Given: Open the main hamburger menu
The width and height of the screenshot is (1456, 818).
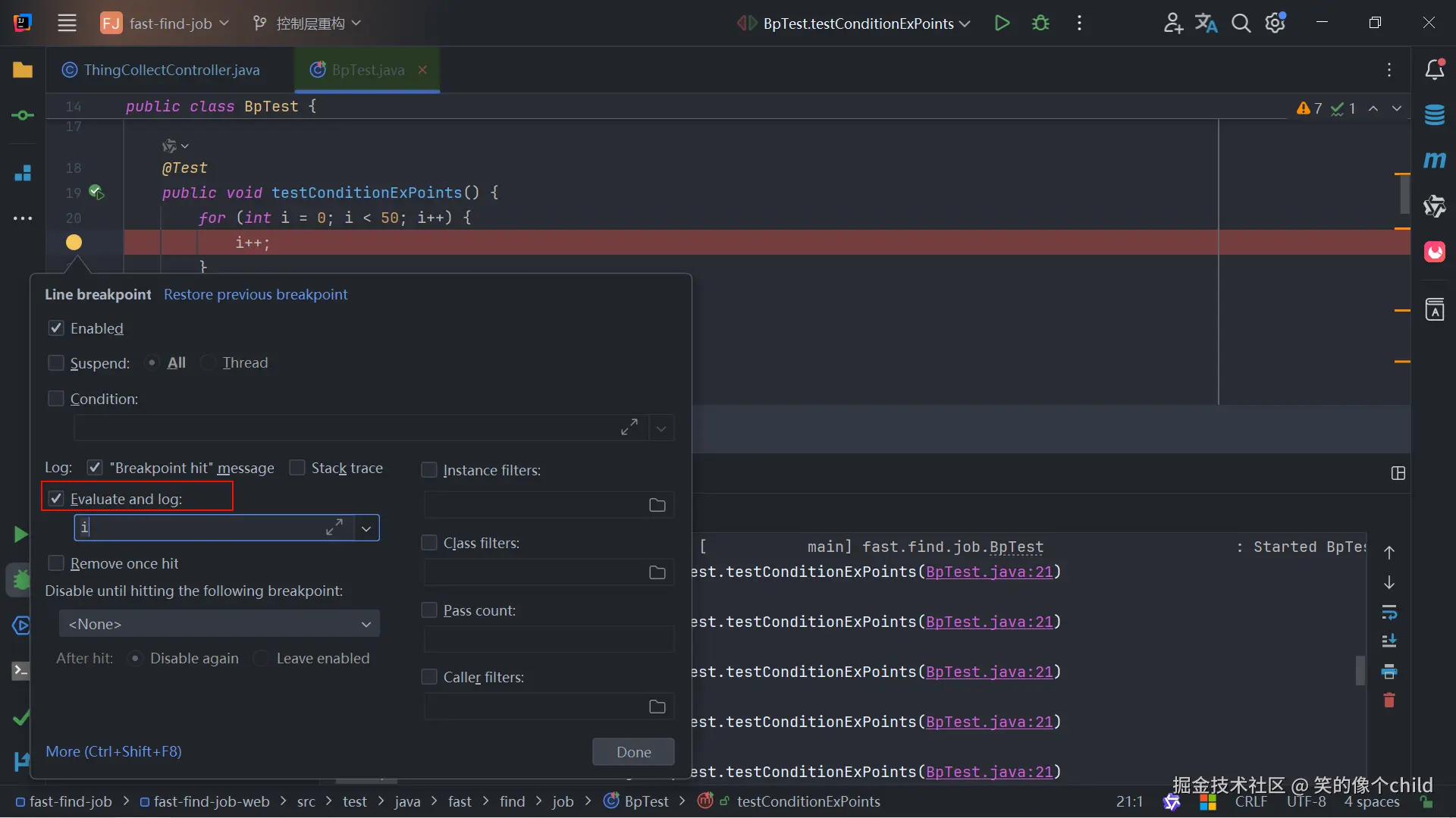Looking at the screenshot, I should (67, 24).
